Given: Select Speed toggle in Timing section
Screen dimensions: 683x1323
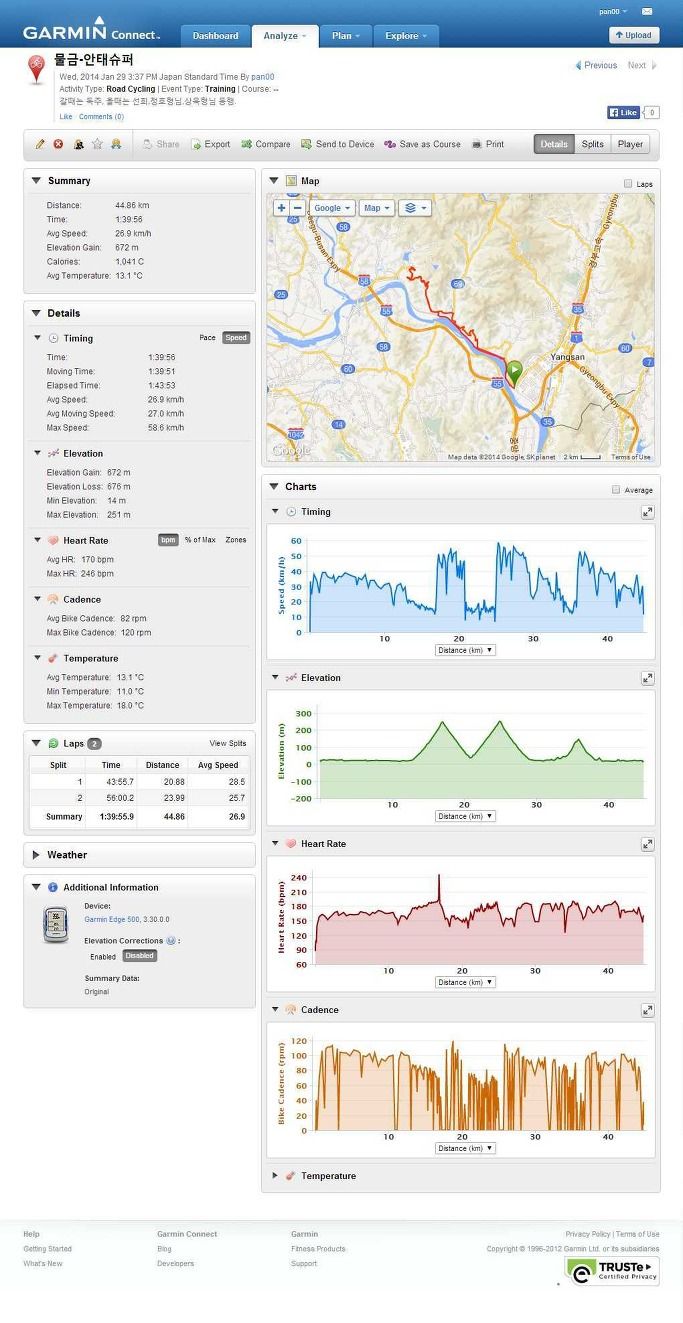Looking at the screenshot, I should tap(236, 338).
